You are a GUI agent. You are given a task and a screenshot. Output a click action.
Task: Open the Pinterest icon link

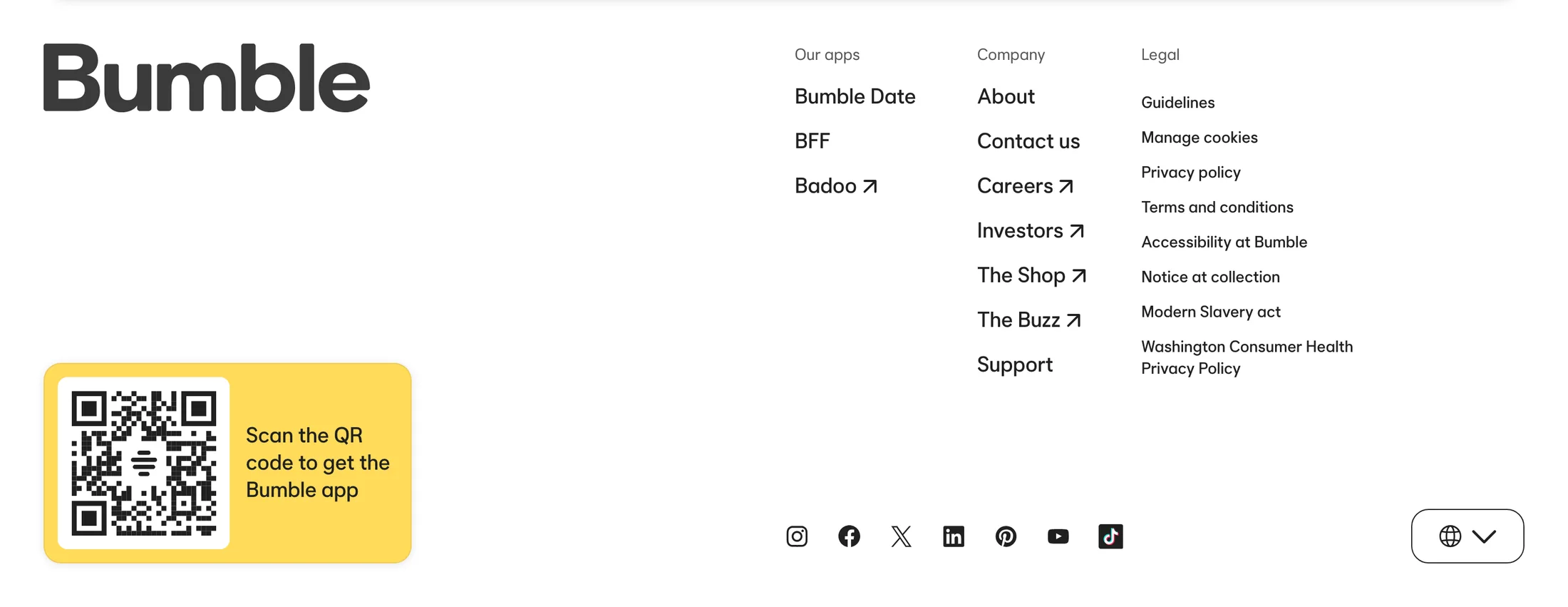[1006, 536]
